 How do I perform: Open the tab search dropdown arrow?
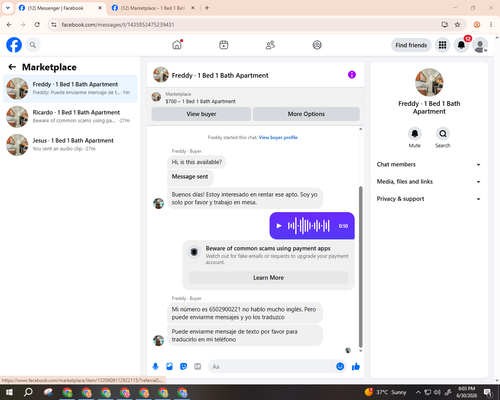pos(8,8)
